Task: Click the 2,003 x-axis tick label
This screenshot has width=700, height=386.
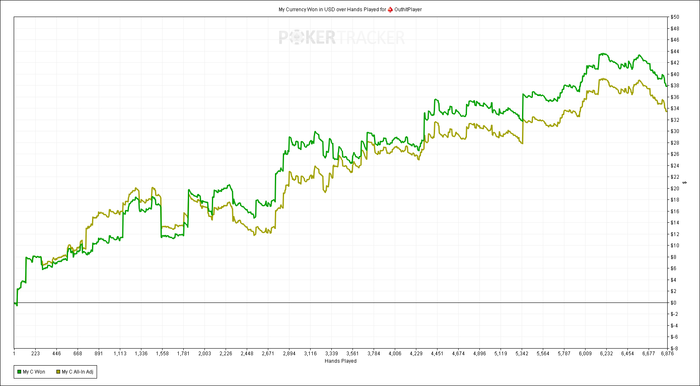Action: click(x=204, y=353)
